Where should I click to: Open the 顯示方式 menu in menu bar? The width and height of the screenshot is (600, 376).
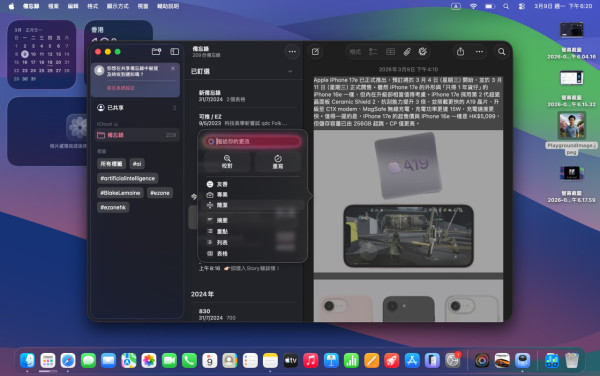click(117, 6)
